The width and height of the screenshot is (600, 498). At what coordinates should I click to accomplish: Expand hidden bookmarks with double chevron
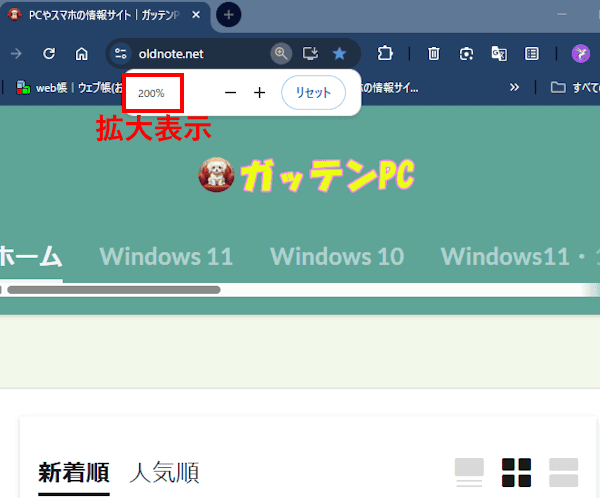514,88
